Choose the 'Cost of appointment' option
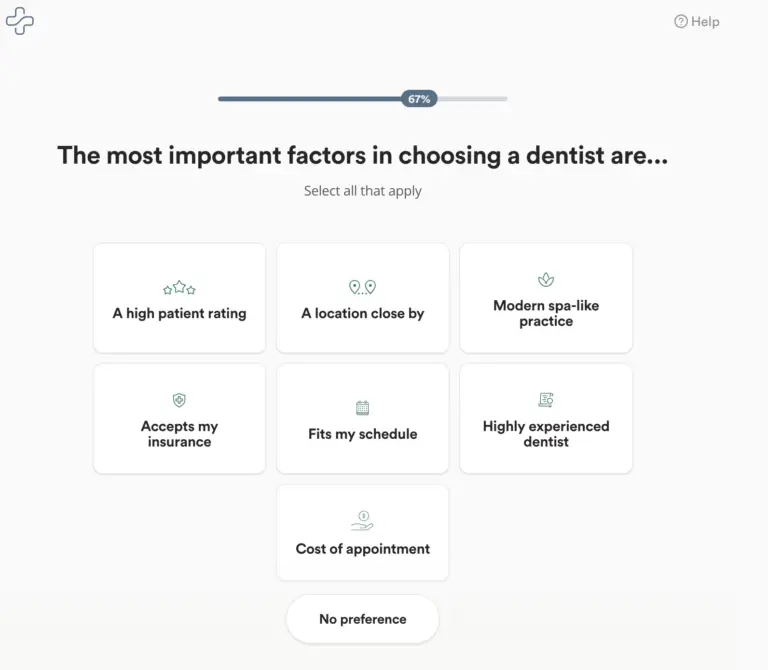768x670 pixels. tap(362, 533)
